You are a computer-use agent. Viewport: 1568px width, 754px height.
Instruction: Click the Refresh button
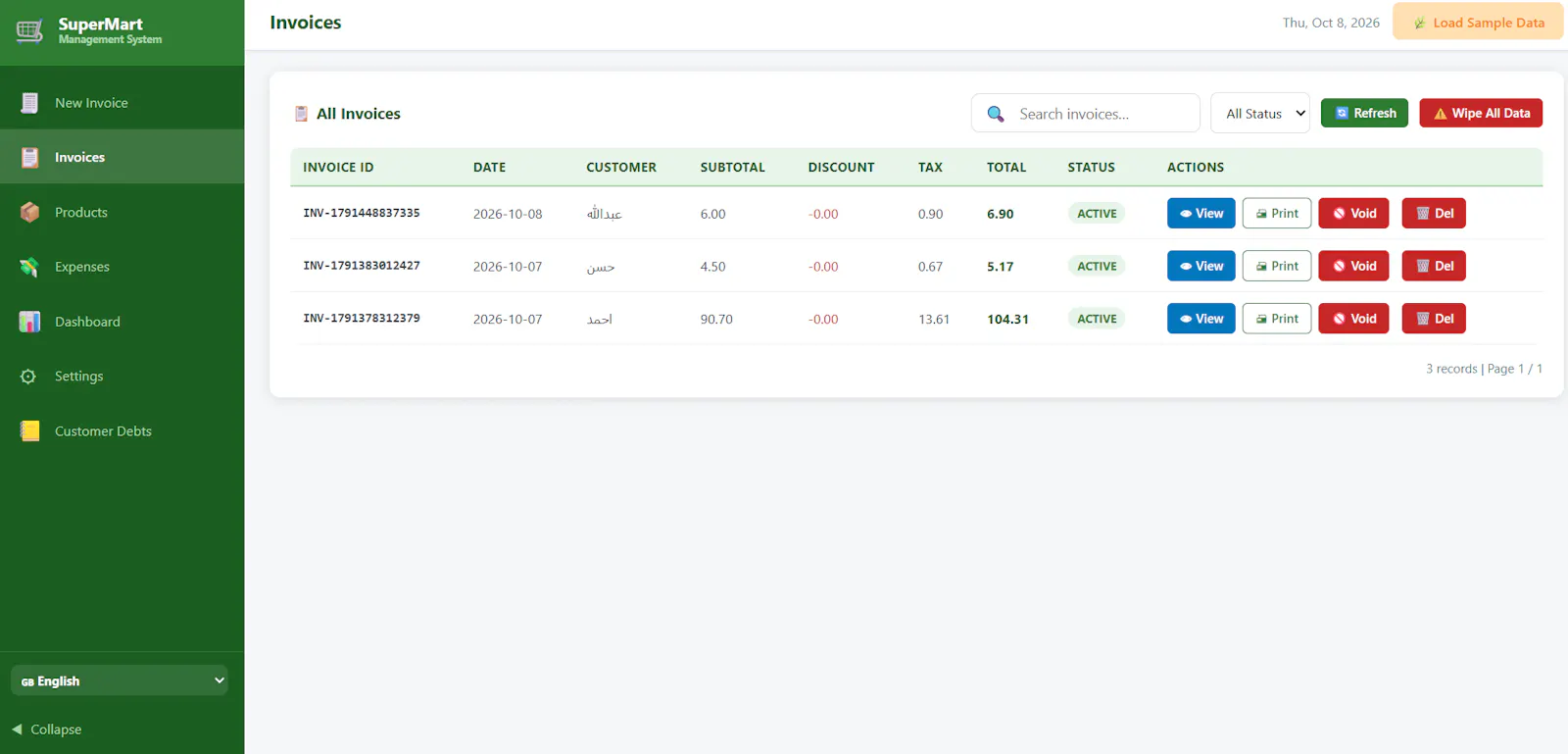point(1365,113)
